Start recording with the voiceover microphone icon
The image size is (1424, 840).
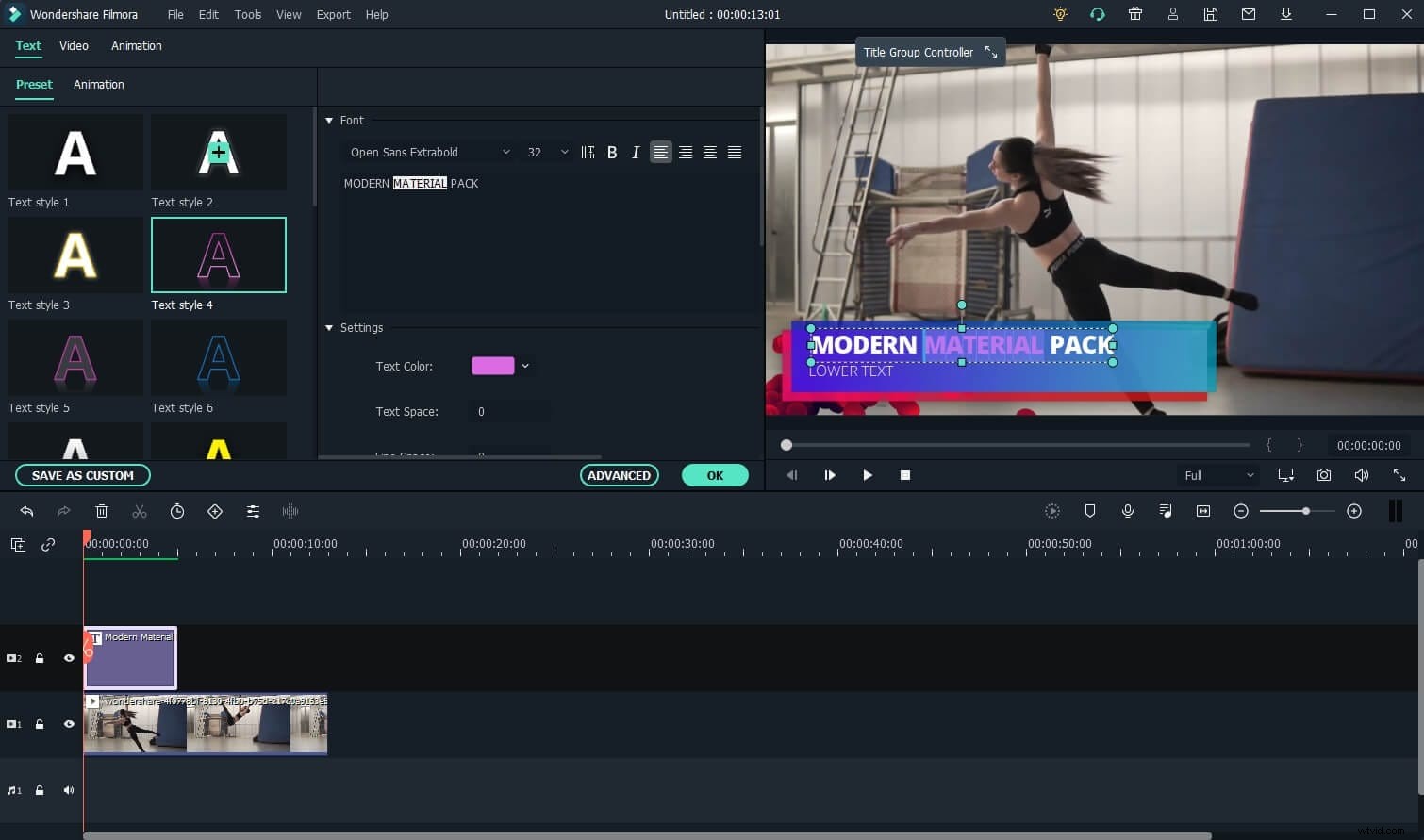tap(1128, 511)
